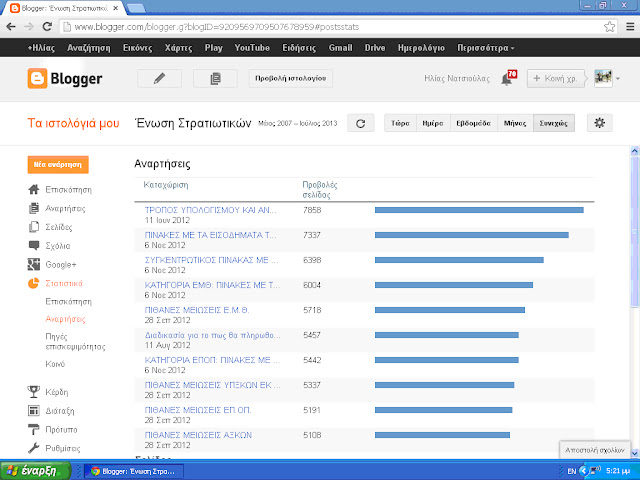Click the Ηλίας Νατσιούλας username text

[457, 78]
